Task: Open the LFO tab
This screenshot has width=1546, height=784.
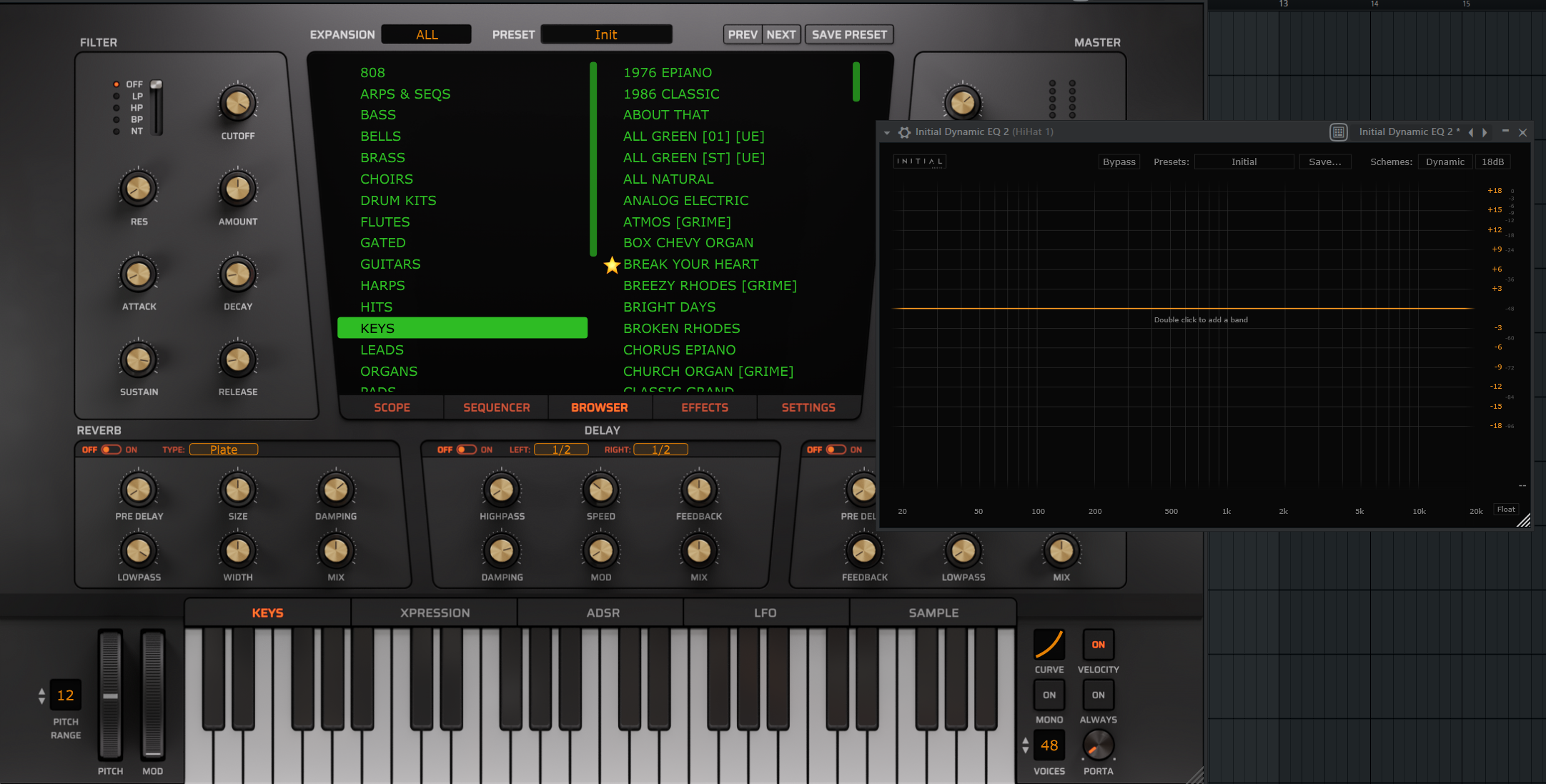Action: [765, 612]
